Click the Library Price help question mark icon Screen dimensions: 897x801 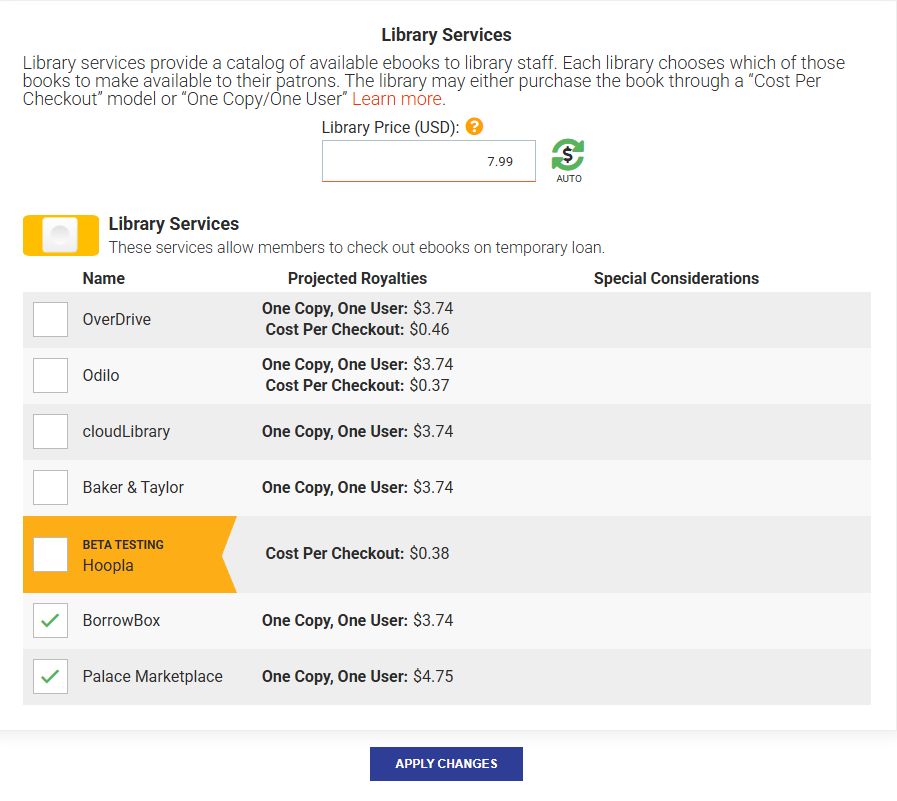[x=474, y=126]
